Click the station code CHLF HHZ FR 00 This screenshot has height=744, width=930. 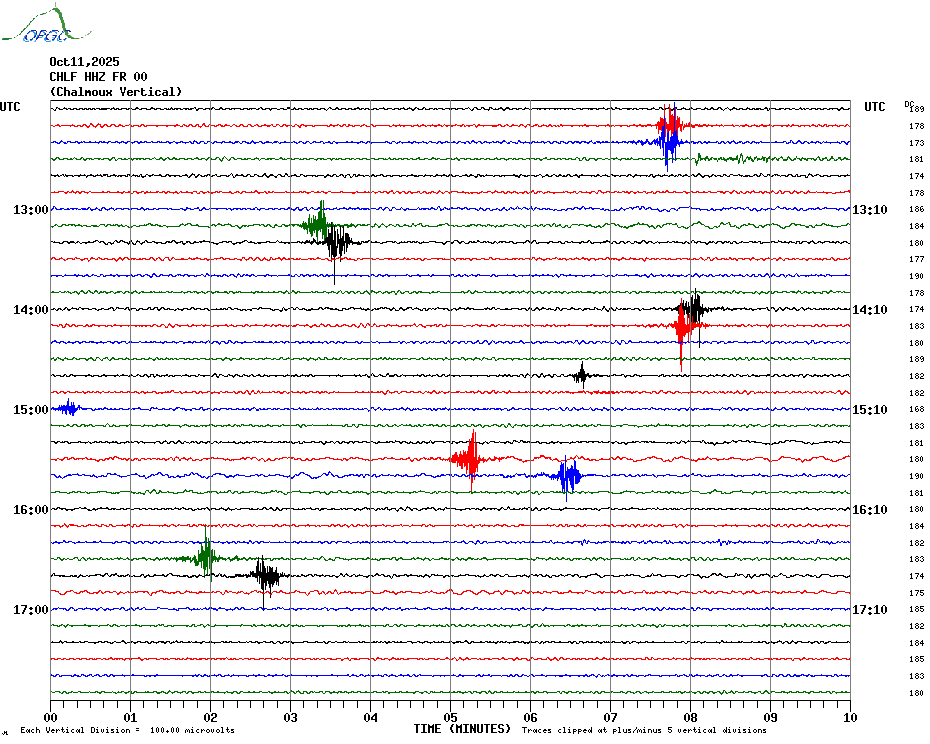pos(98,77)
